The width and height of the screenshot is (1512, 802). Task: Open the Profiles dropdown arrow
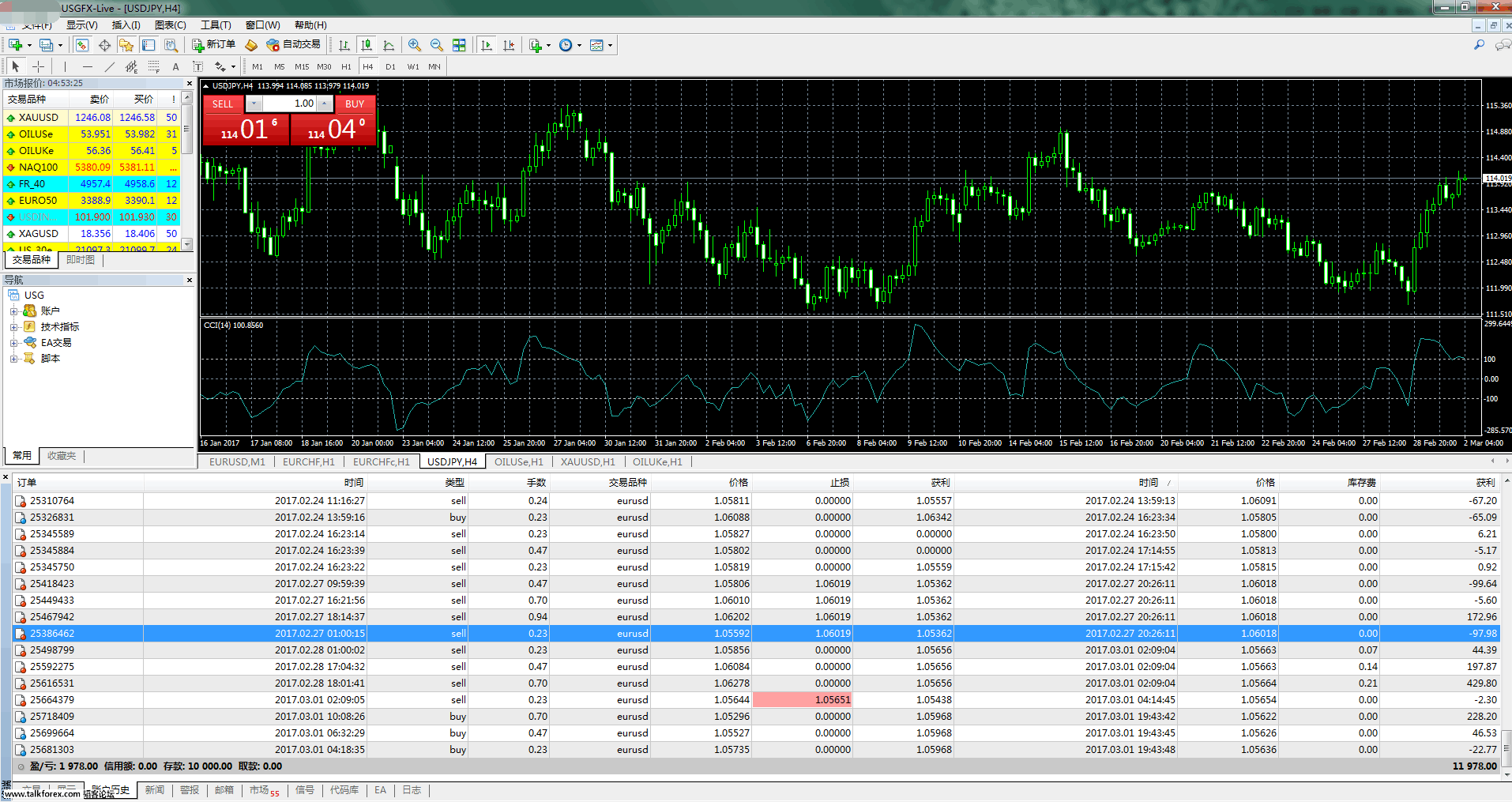60,45
